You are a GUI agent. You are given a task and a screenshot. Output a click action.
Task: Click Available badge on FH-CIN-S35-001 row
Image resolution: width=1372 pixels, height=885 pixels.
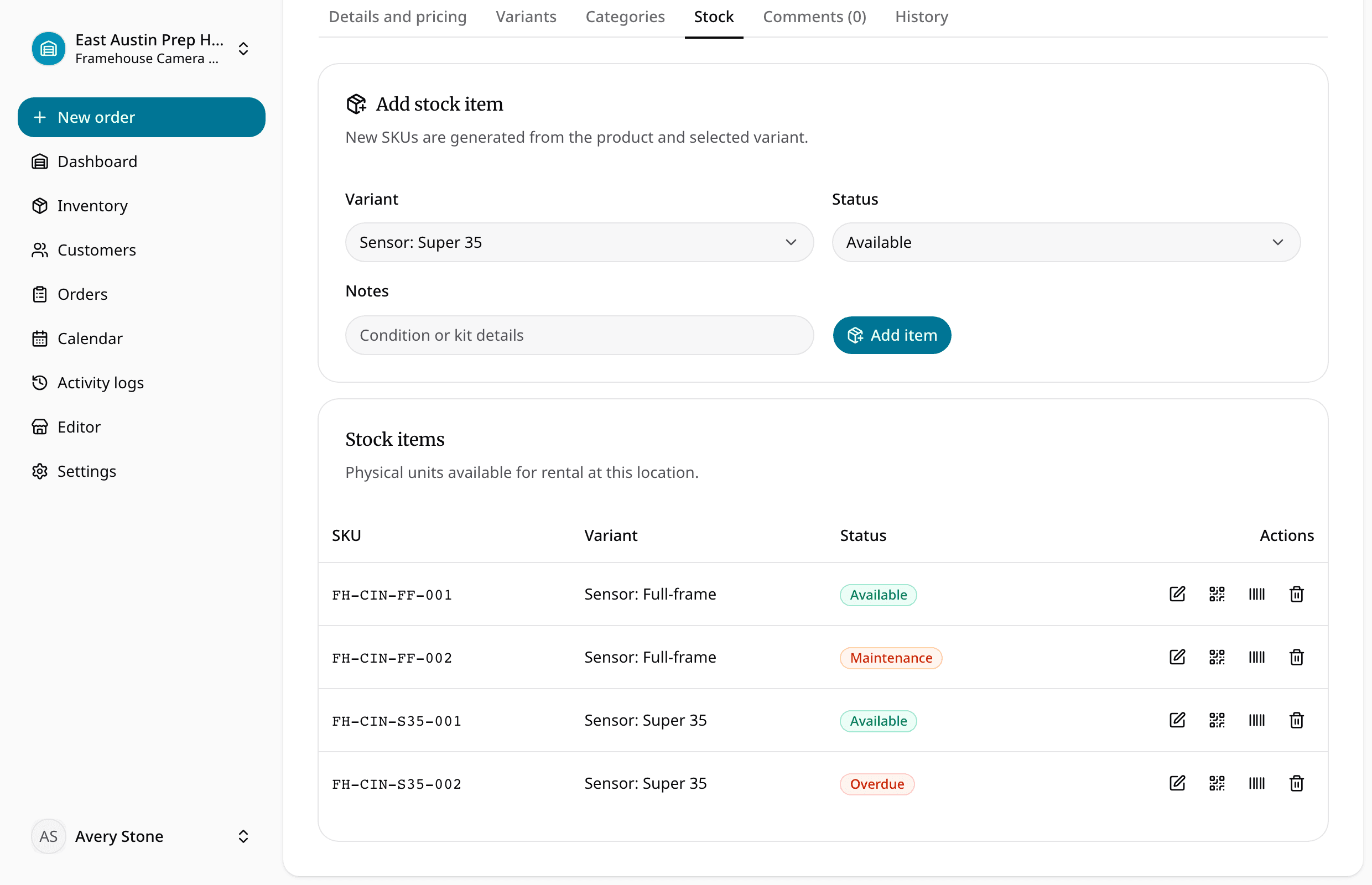coord(879,721)
